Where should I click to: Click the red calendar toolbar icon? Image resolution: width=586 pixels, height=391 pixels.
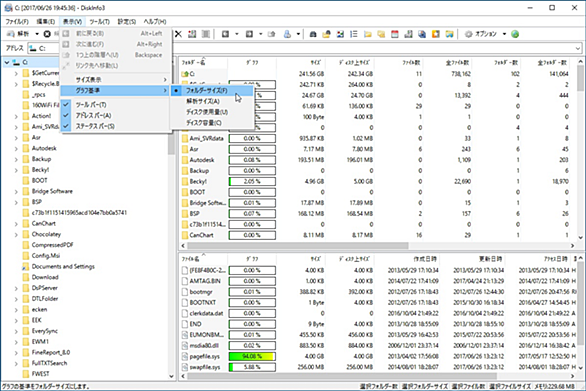(395, 34)
